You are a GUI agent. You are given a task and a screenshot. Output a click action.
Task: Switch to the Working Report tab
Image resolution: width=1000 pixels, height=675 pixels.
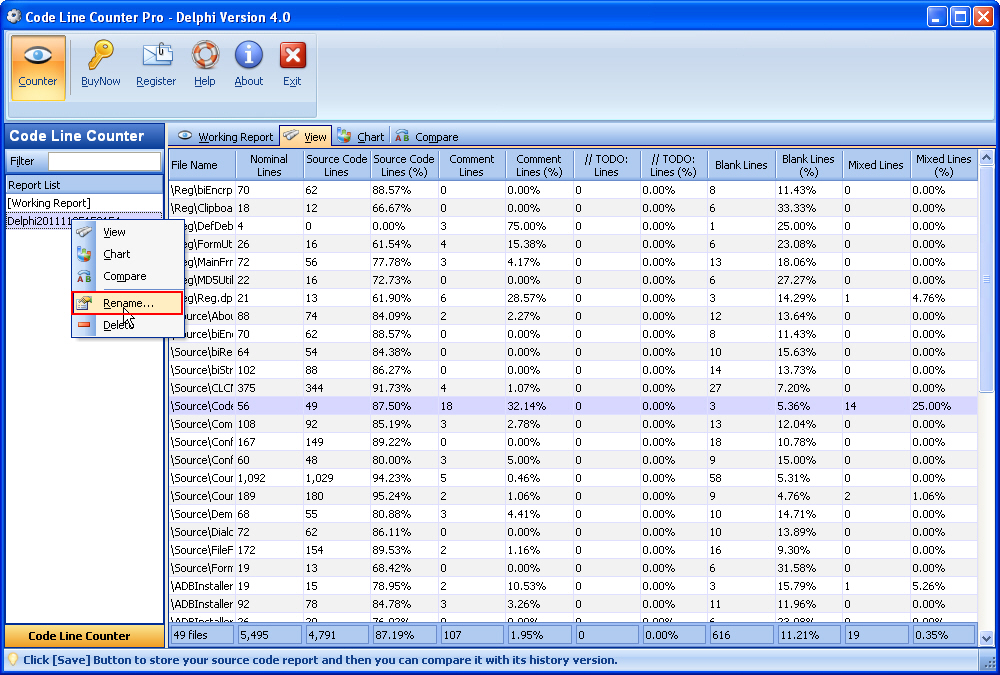(225, 137)
